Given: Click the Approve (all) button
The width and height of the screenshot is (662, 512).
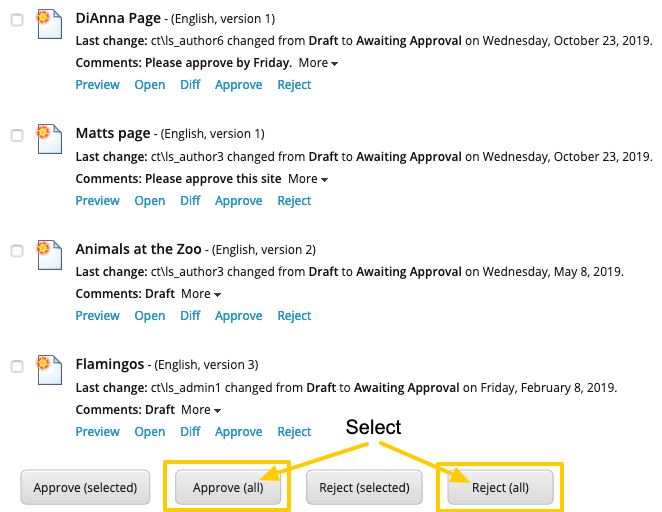Looking at the screenshot, I should [x=229, y=488].
